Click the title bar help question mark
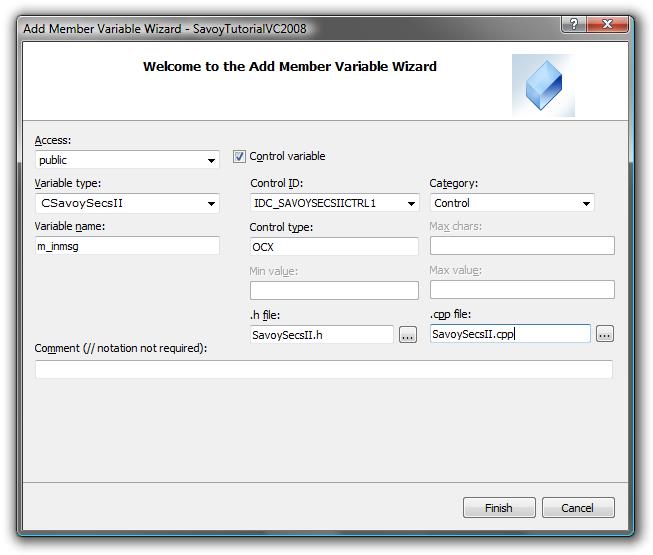The width and height of the screenshot is (653, 555). tap(574, 25)
